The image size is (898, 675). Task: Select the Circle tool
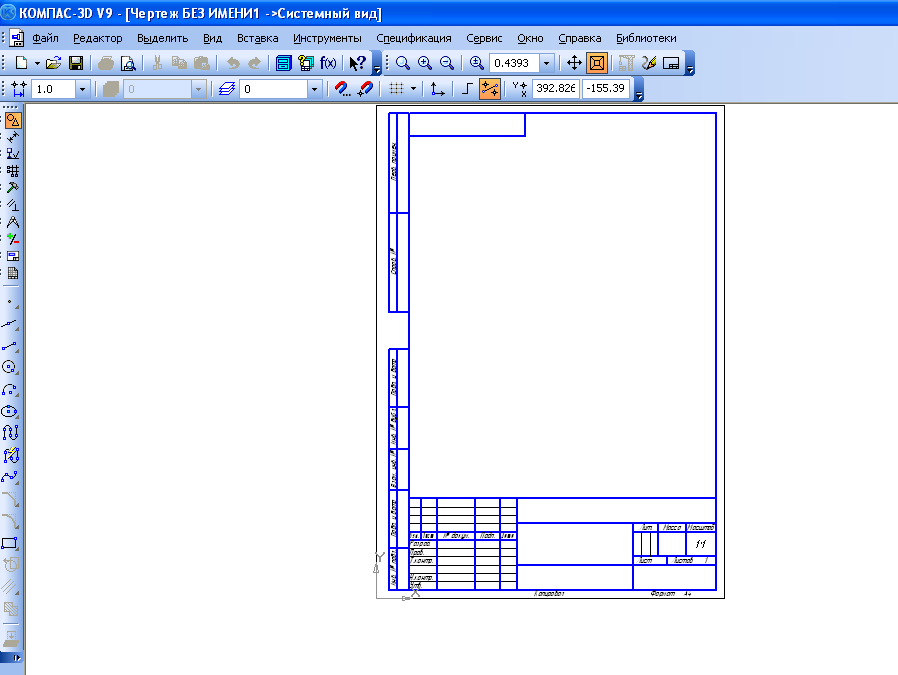[10, 368]
